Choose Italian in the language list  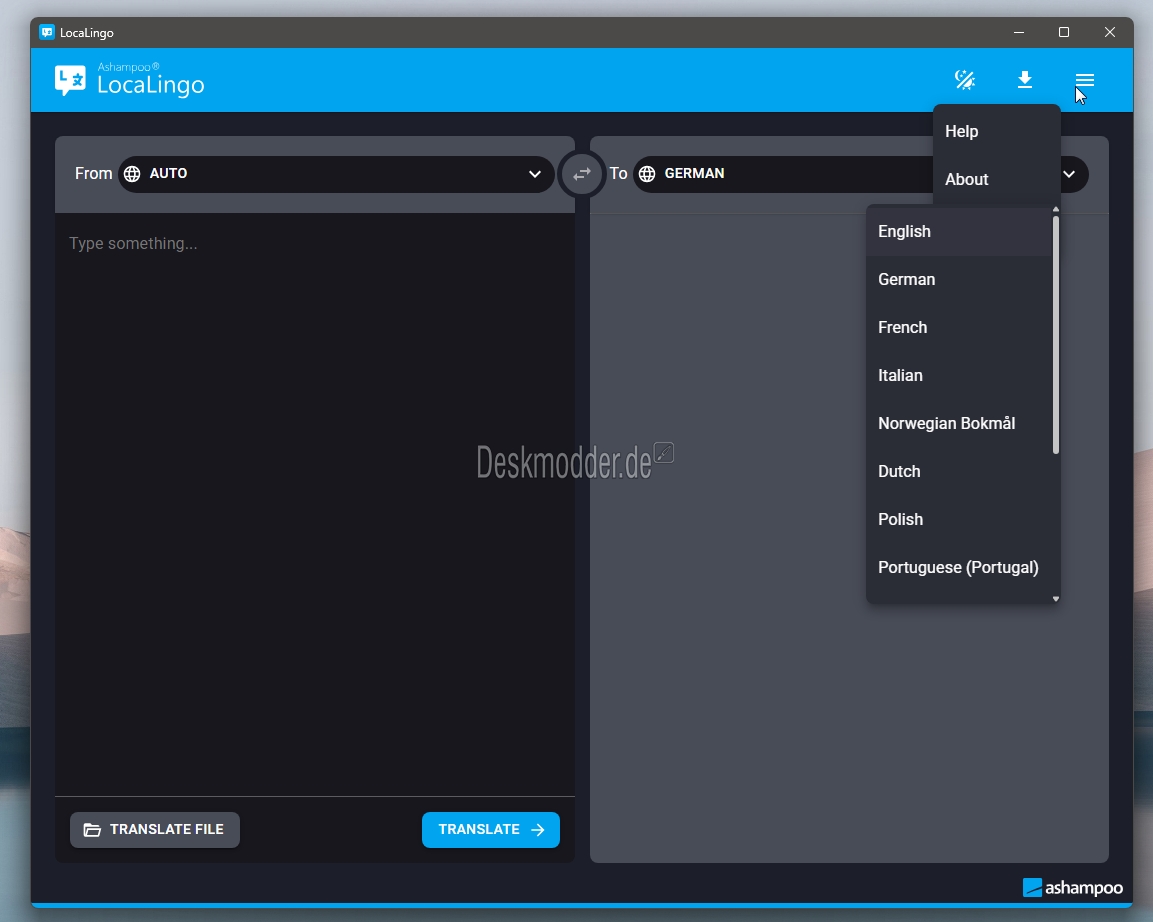(x=959, y=376)
